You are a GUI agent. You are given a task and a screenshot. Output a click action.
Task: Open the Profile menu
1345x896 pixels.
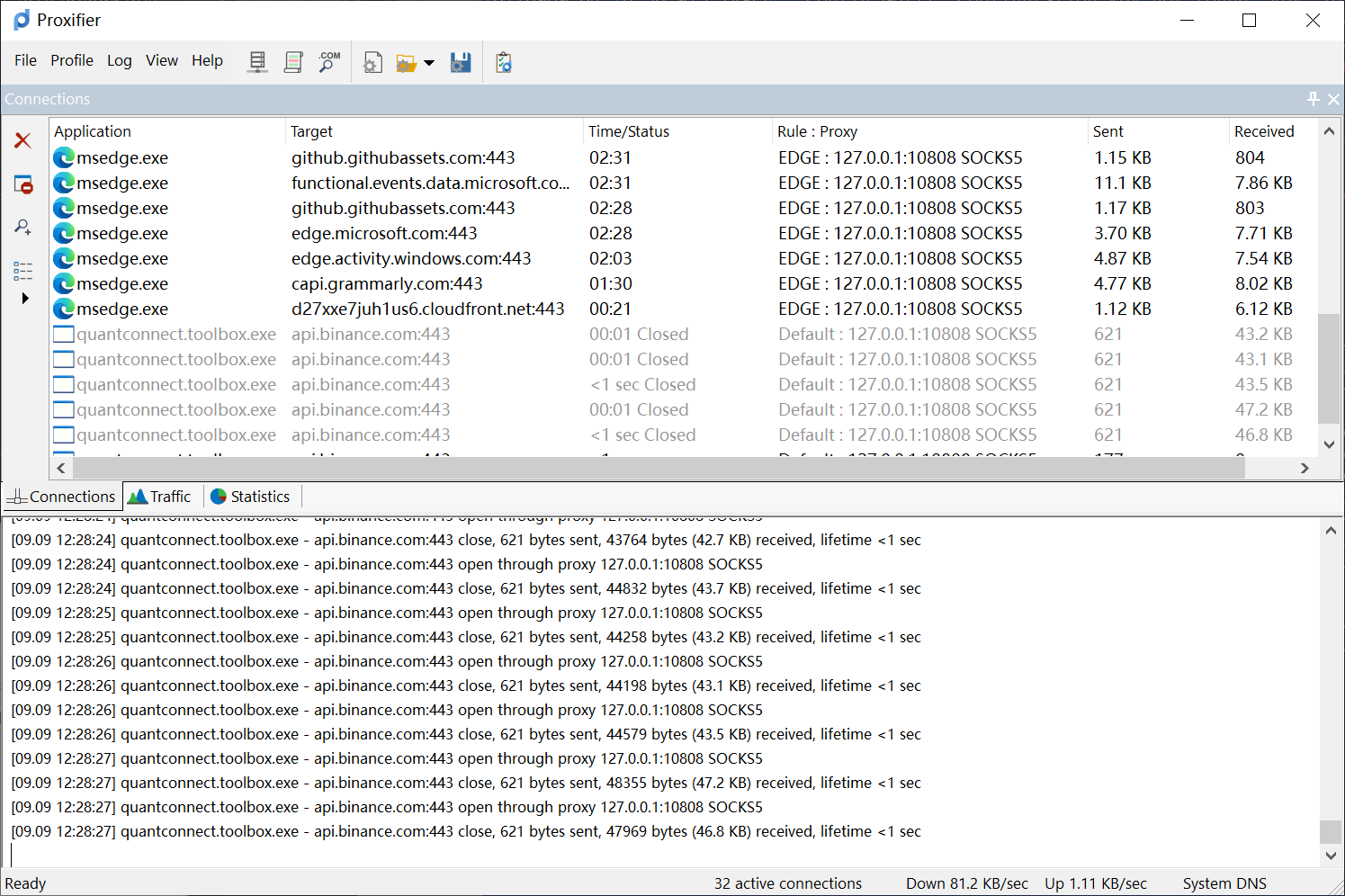point(71,60)
